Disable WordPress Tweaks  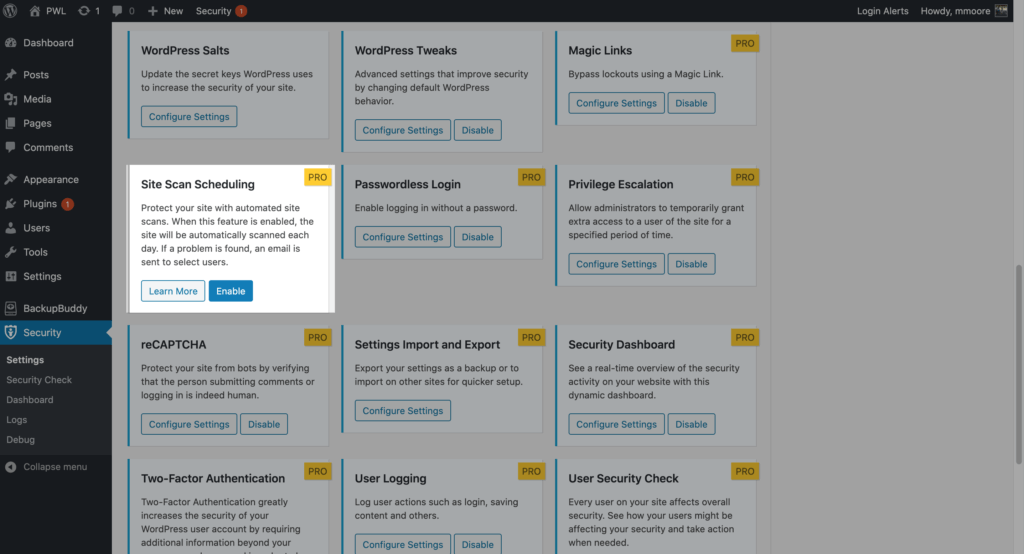pos(477,130)
